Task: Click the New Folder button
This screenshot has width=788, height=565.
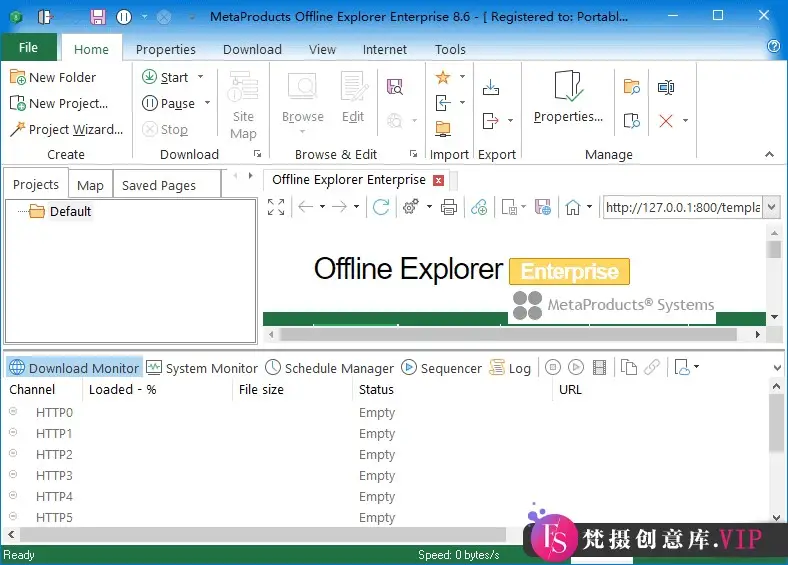Action: [x=53, y=77]
